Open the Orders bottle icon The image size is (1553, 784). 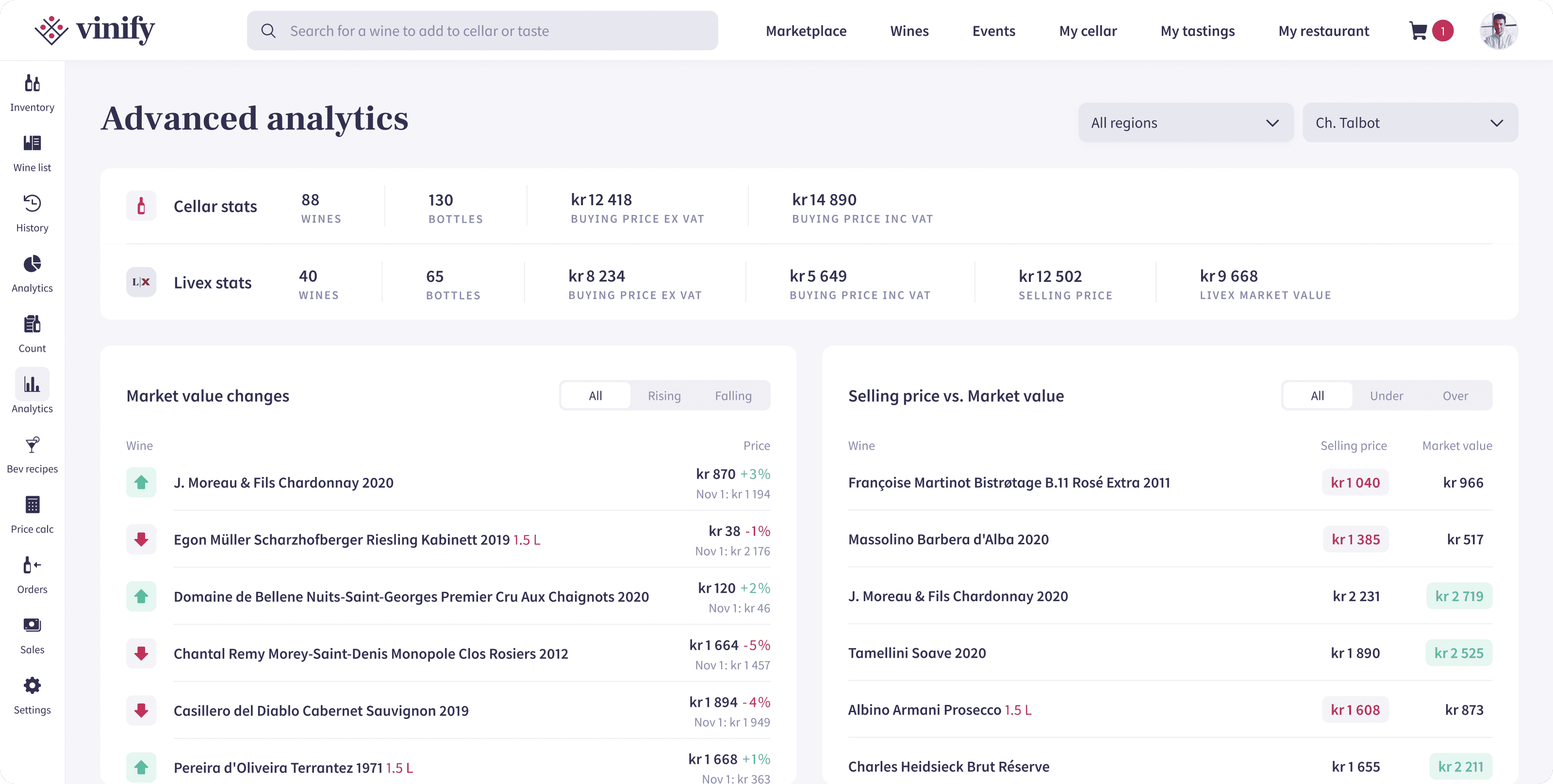pyautogui.click(x=32, y=565)
